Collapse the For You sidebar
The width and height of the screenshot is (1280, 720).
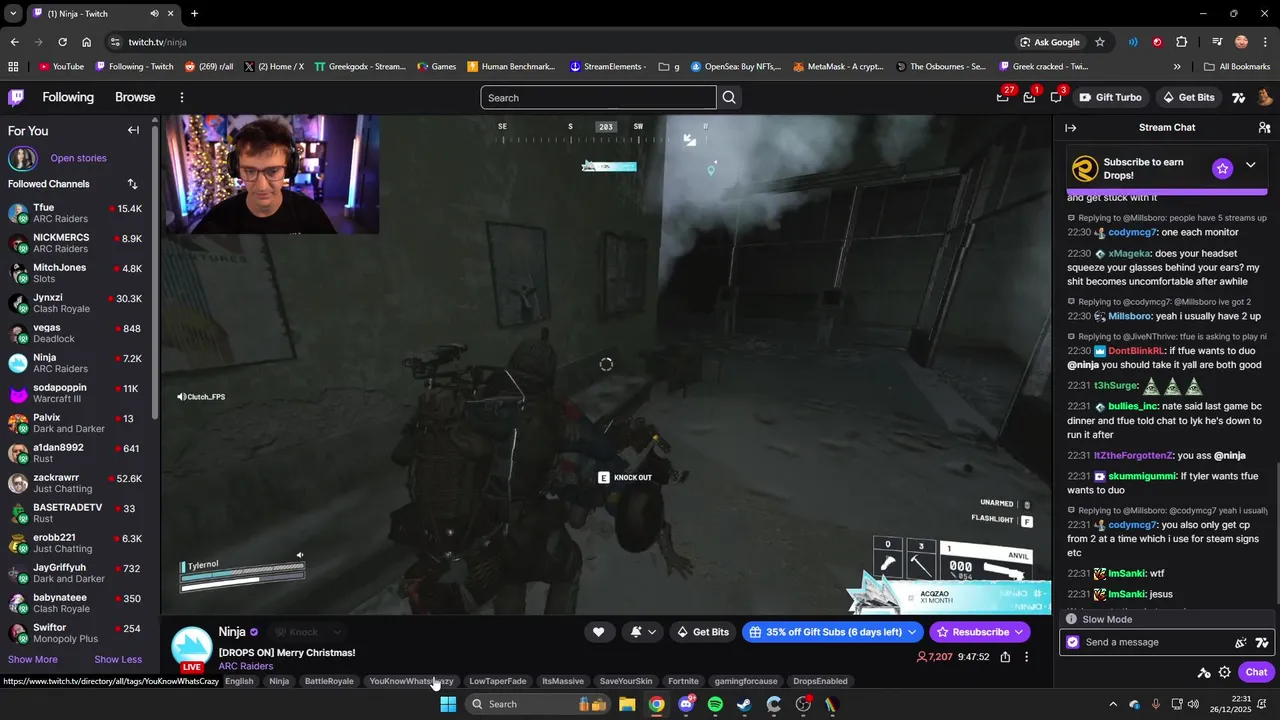tap(133, 130)
